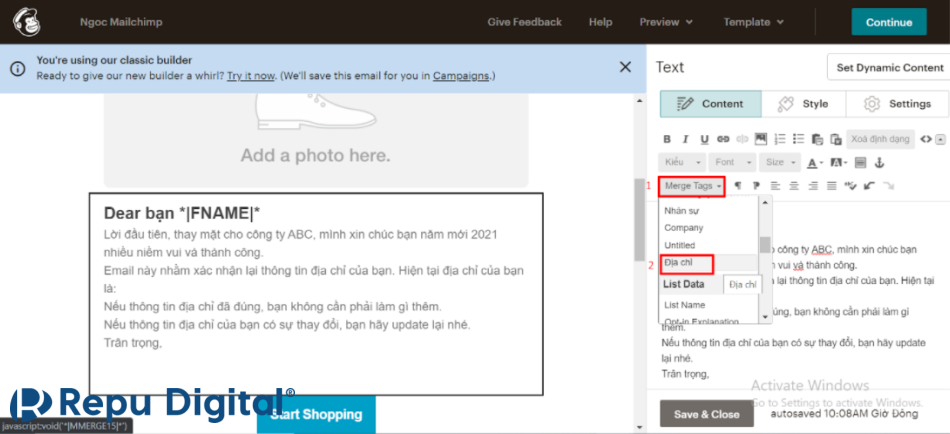The image size is (950, 434).
Task: Expand the Size dropdown
Action: tap(780, 162)
